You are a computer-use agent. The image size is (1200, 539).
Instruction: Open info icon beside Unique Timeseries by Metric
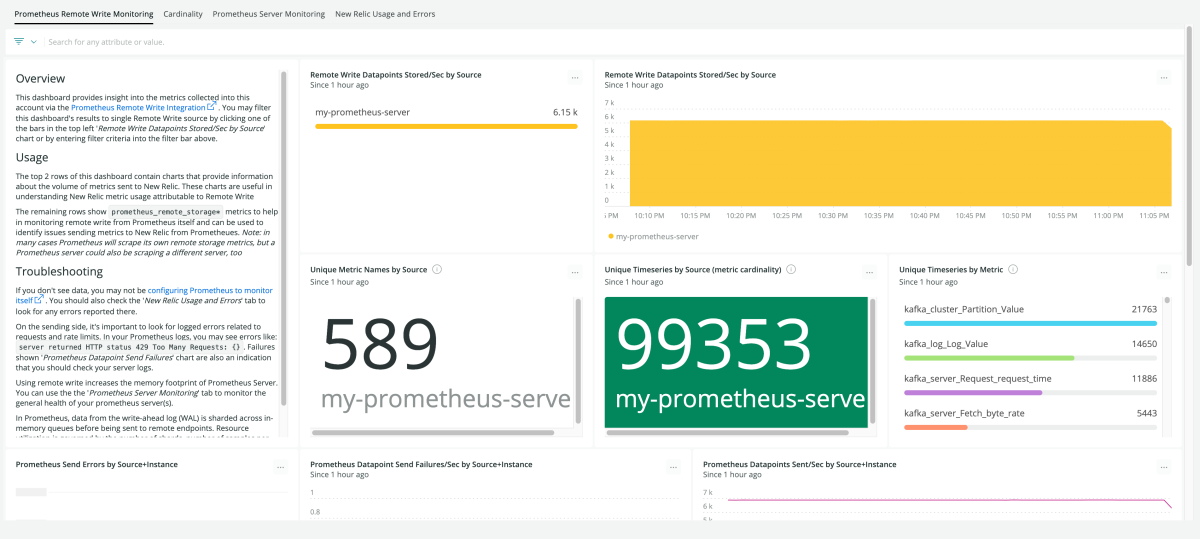pyautogui.click(x=1013, y=269)
